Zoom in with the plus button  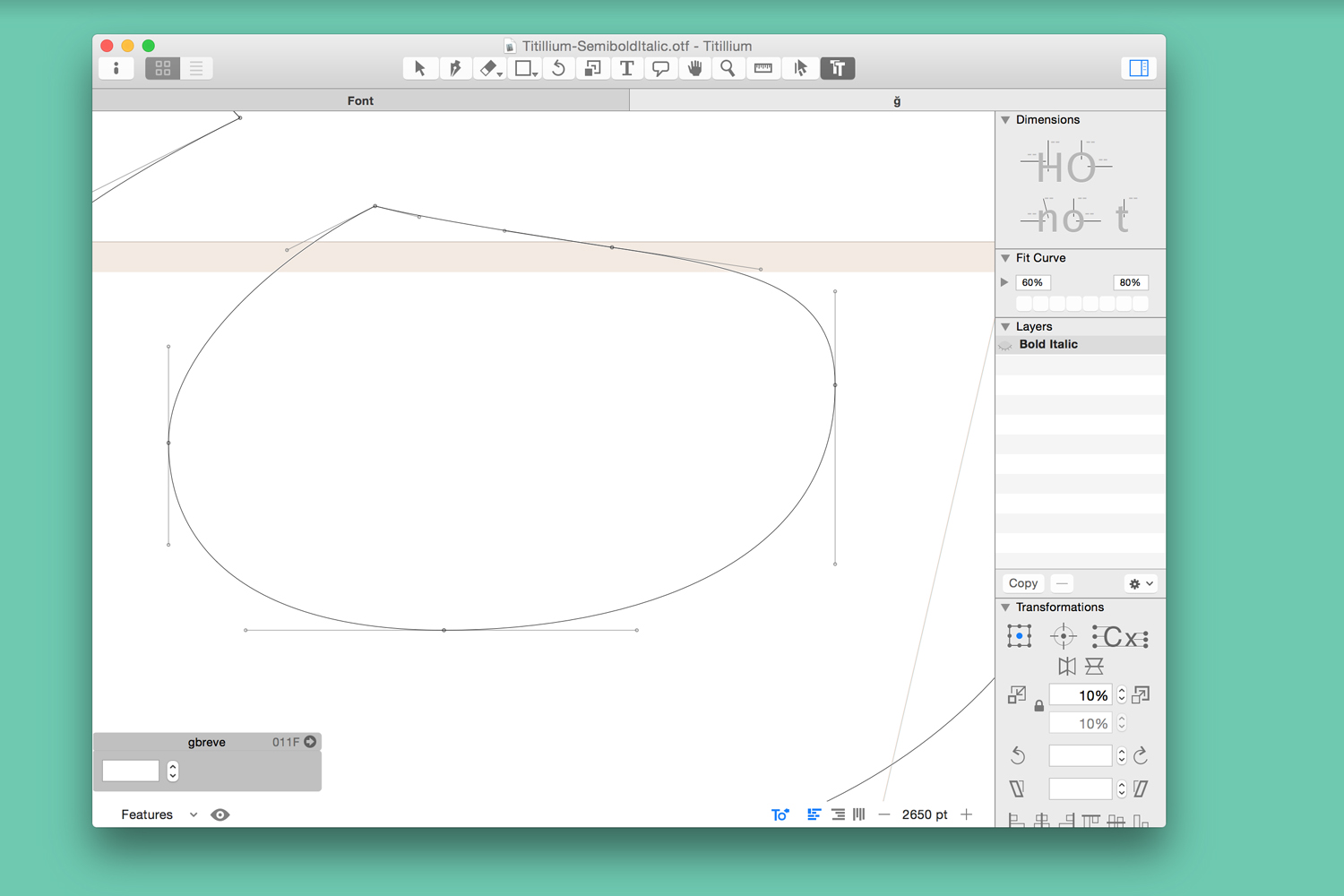966,814
